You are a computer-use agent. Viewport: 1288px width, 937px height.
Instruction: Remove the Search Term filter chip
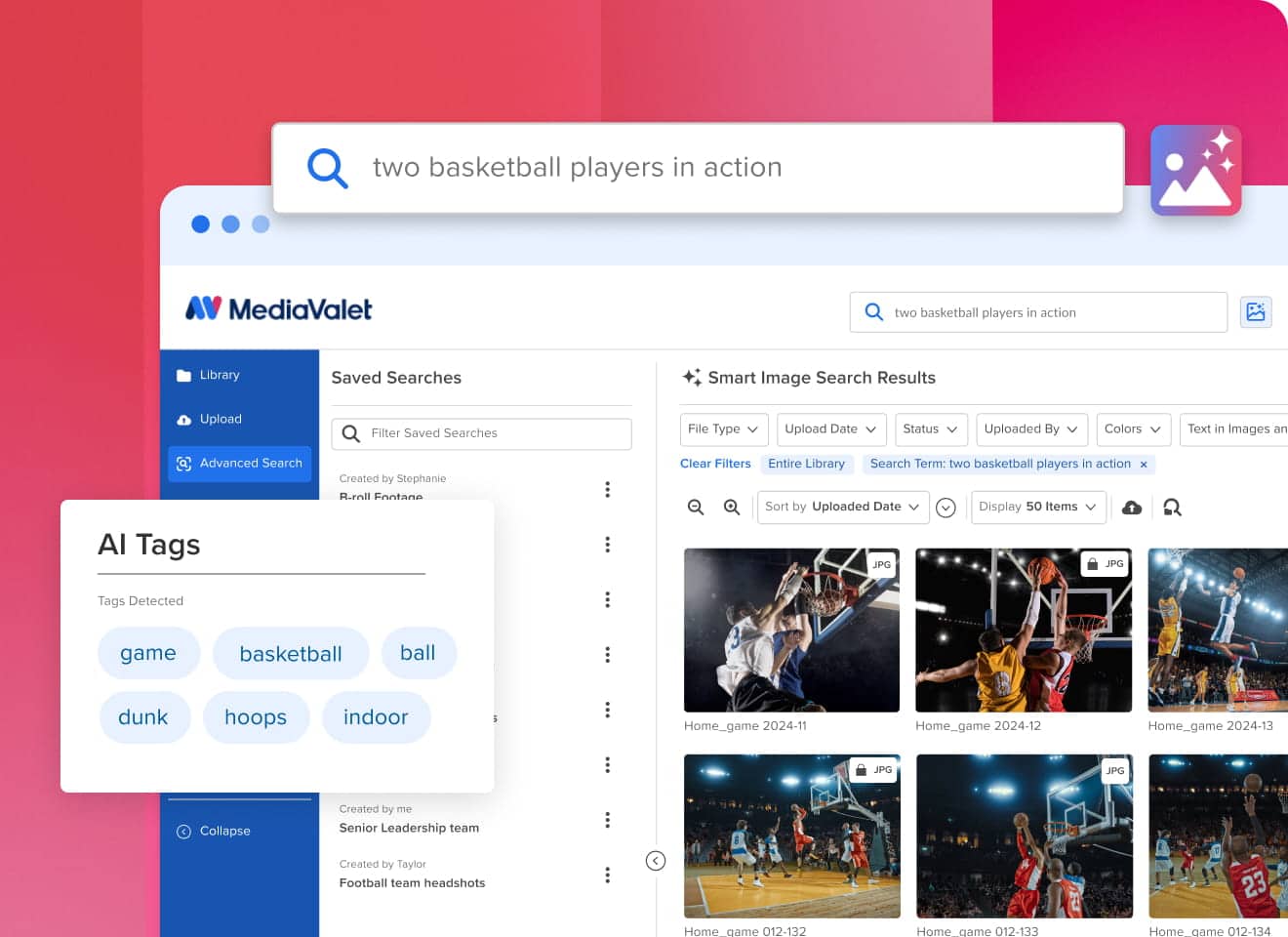[x=1144, y=465]
